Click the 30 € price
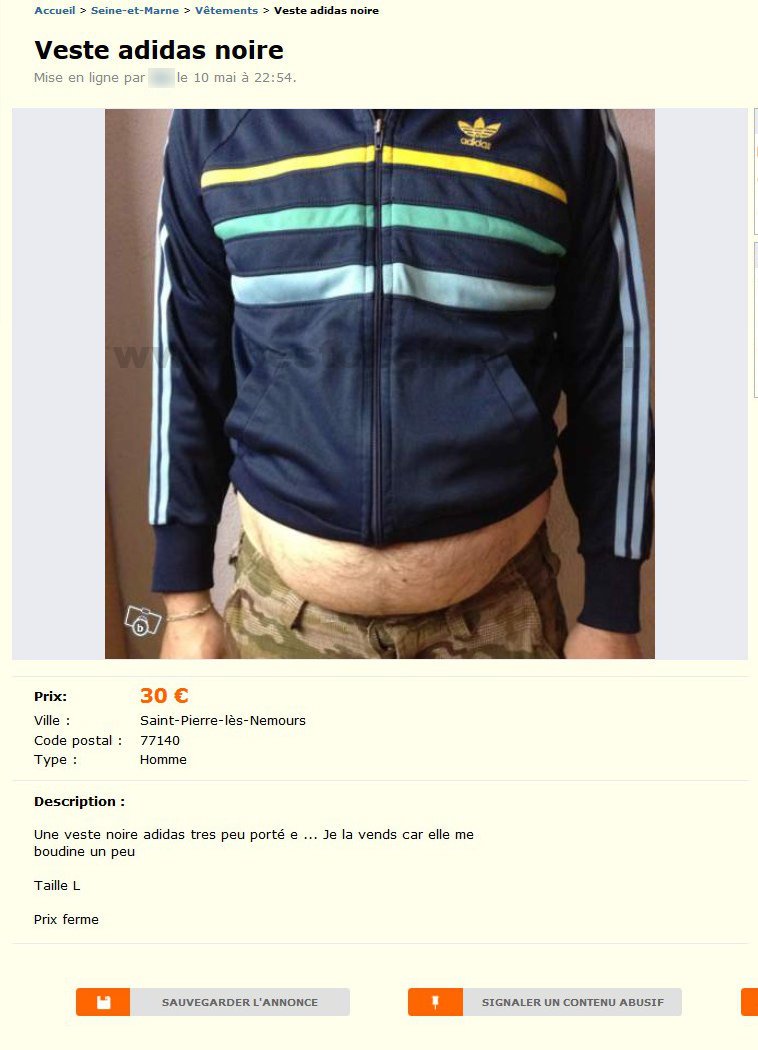 coord(164,696)
